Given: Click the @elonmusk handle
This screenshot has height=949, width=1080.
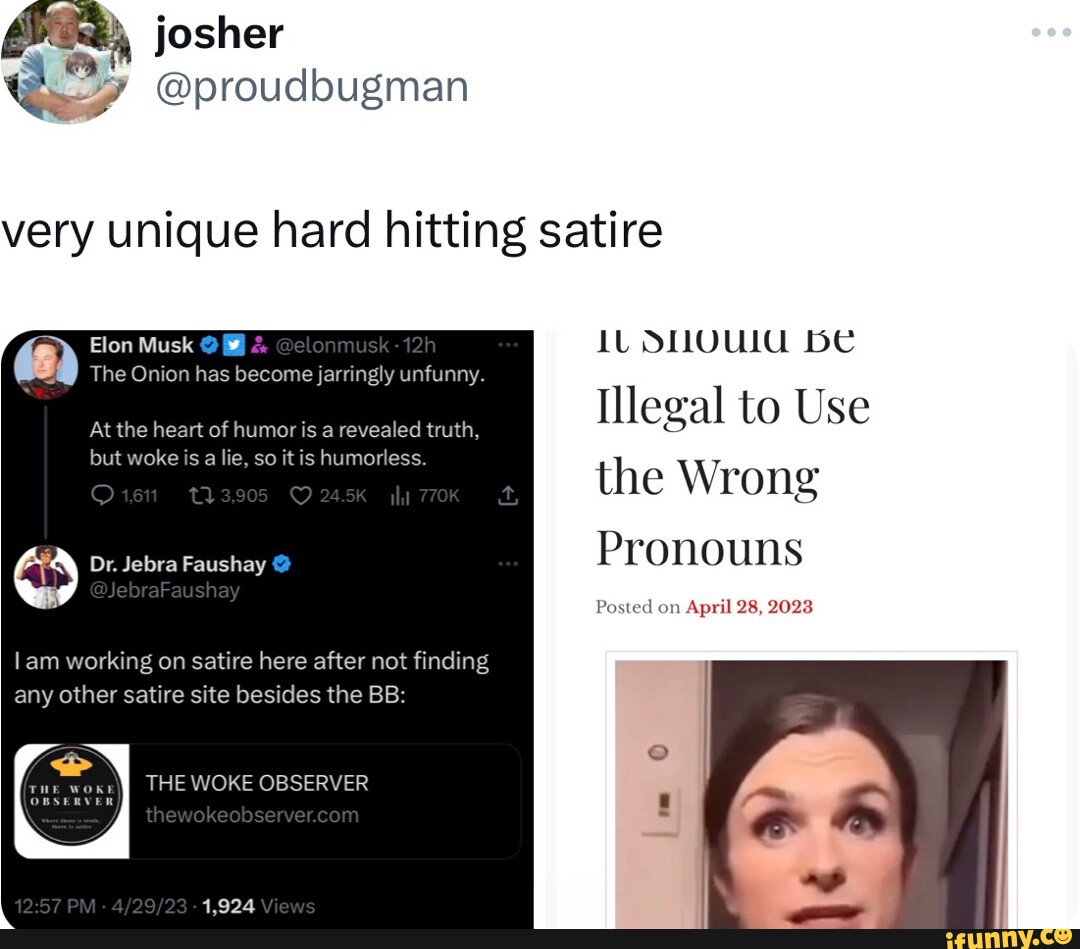Looking at the screenshot, I should pos(331,344).
